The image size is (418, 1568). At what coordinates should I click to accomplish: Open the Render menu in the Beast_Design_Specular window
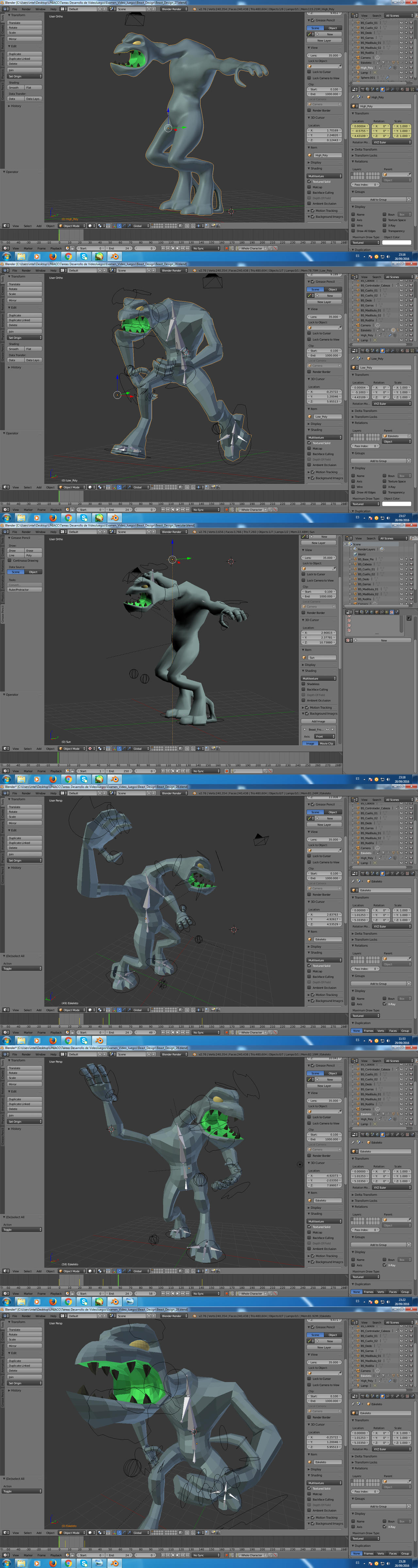(26, 532)
